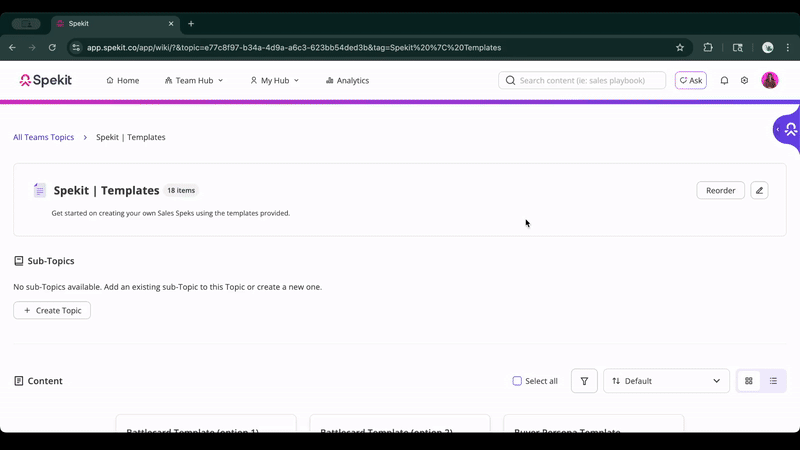This screenshot has height=450, width=800.
Task: Go to All Teams Topics breadcrumb
Action: pyautogui.click(x=43, y=137)
